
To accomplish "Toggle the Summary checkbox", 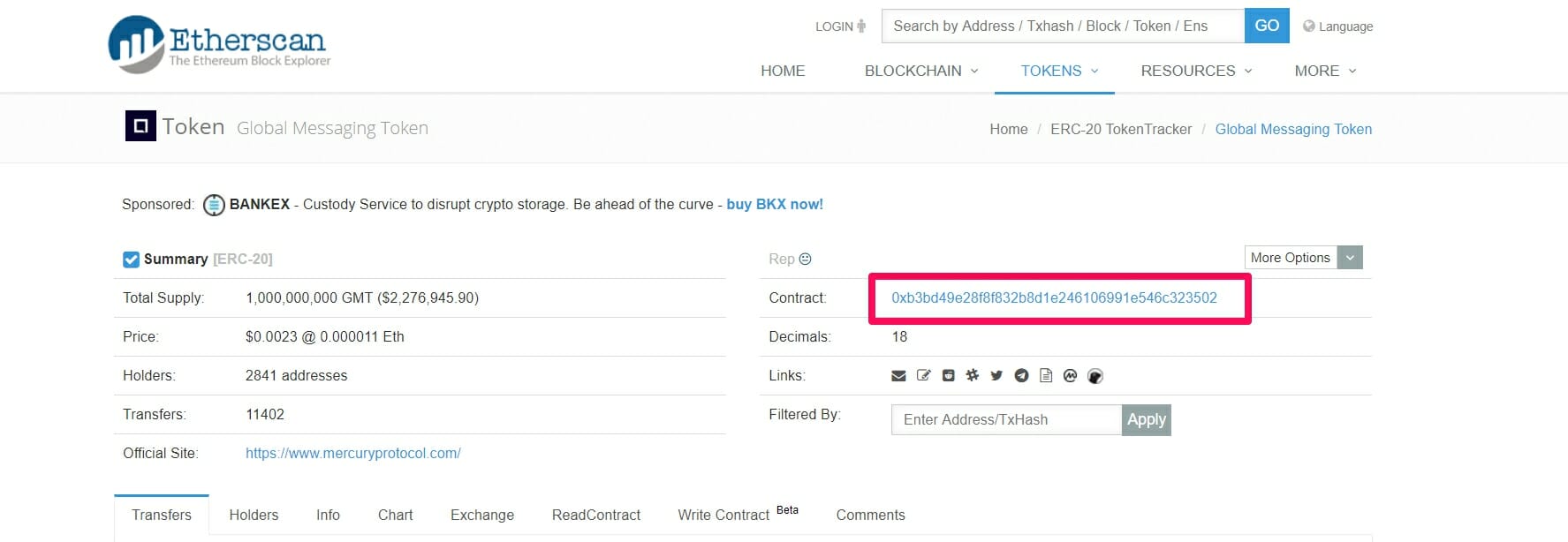I will (x=131, y=260).
